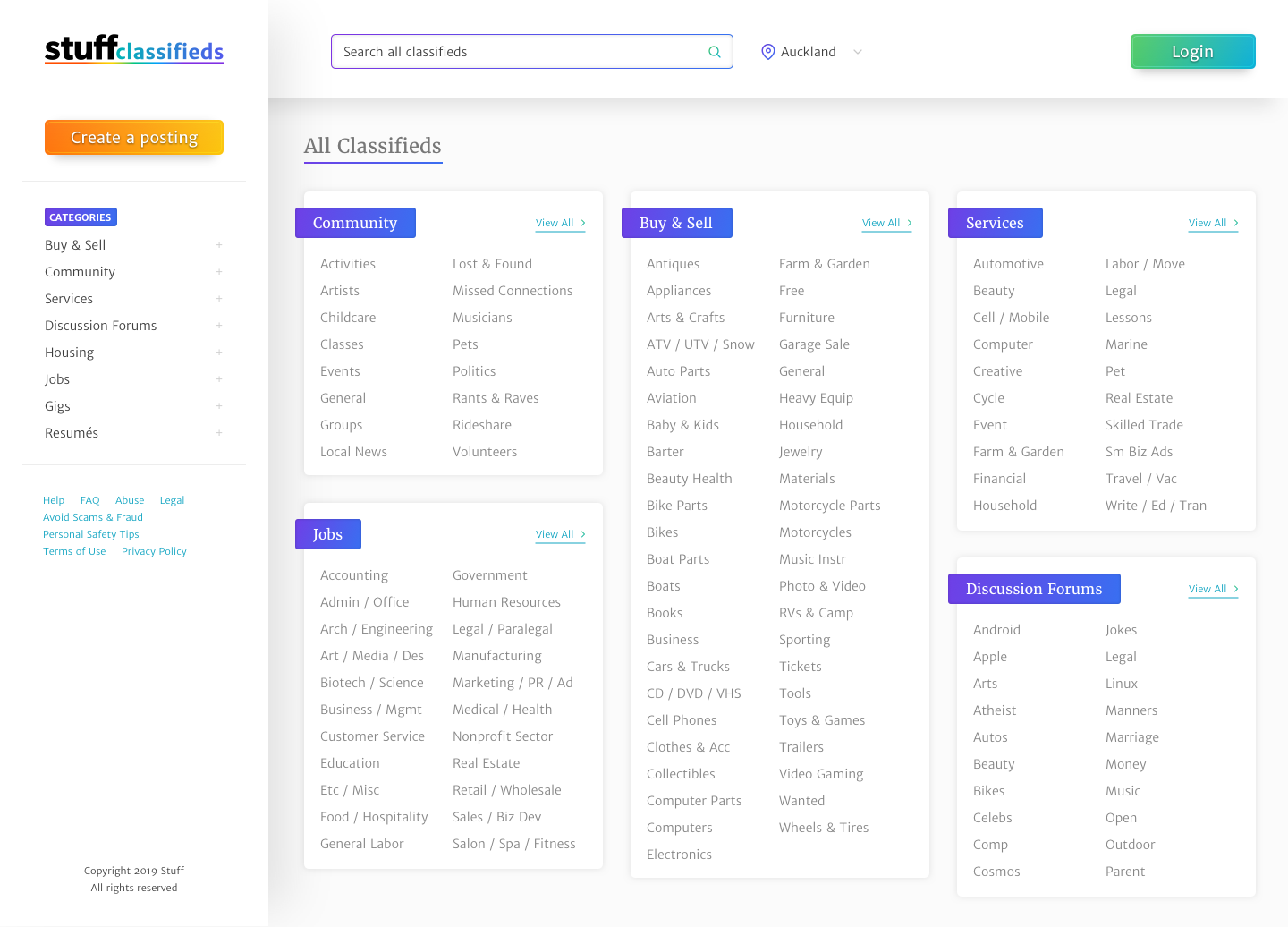This screenshot has width=1288, height=927.
Task: Open the Community section header
Action: click(x=355, y=223)
